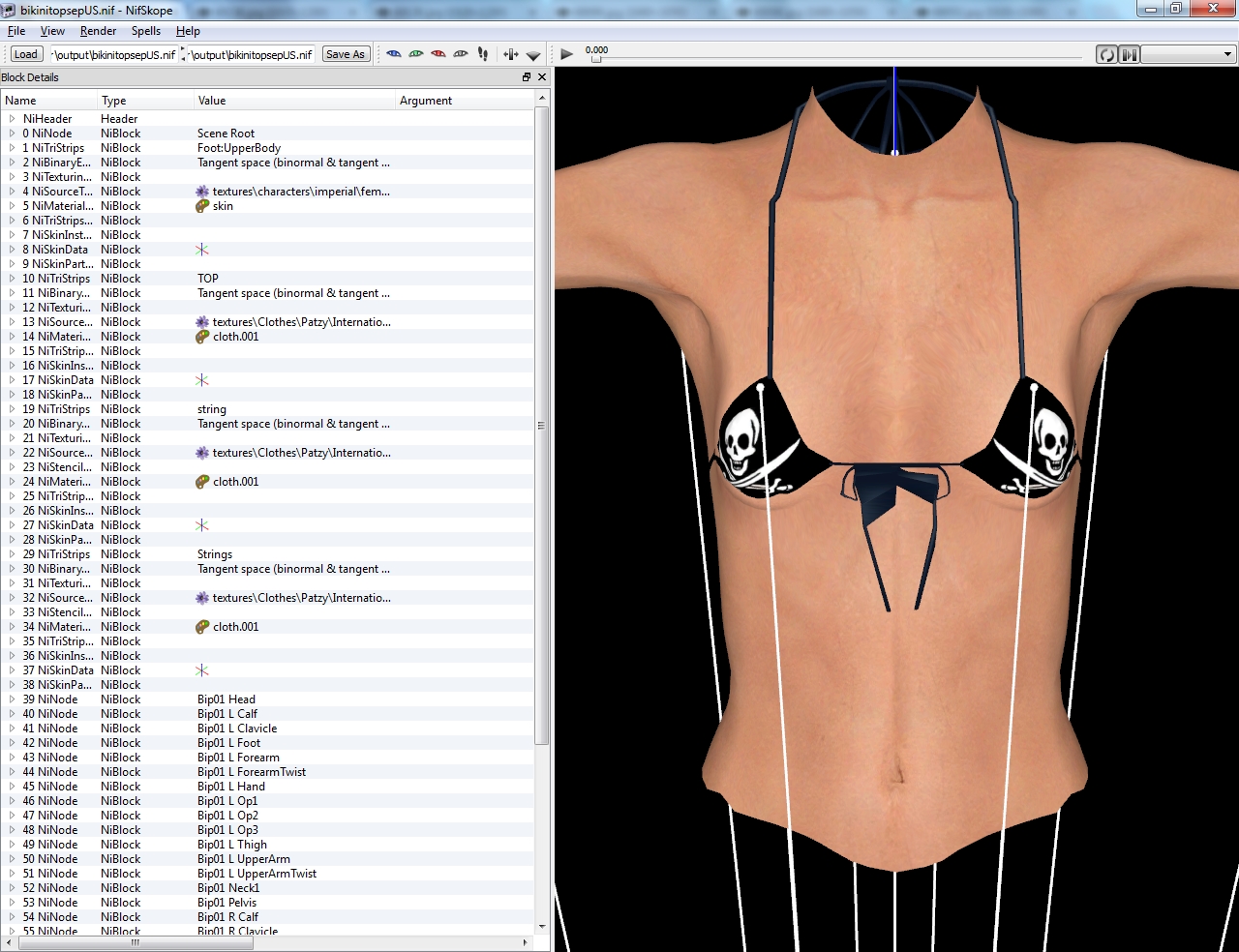
Task: Play the animation
Action: tap(567, 54)
